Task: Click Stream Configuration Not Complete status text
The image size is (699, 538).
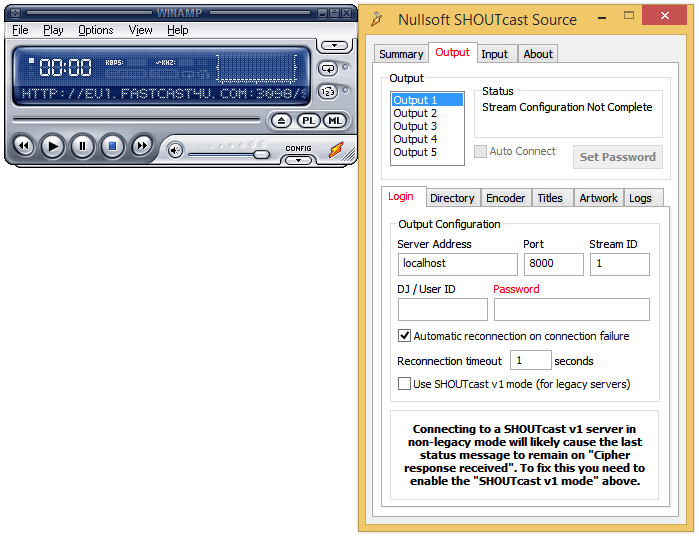Action: pyautogui.click(x=567, y=107)
